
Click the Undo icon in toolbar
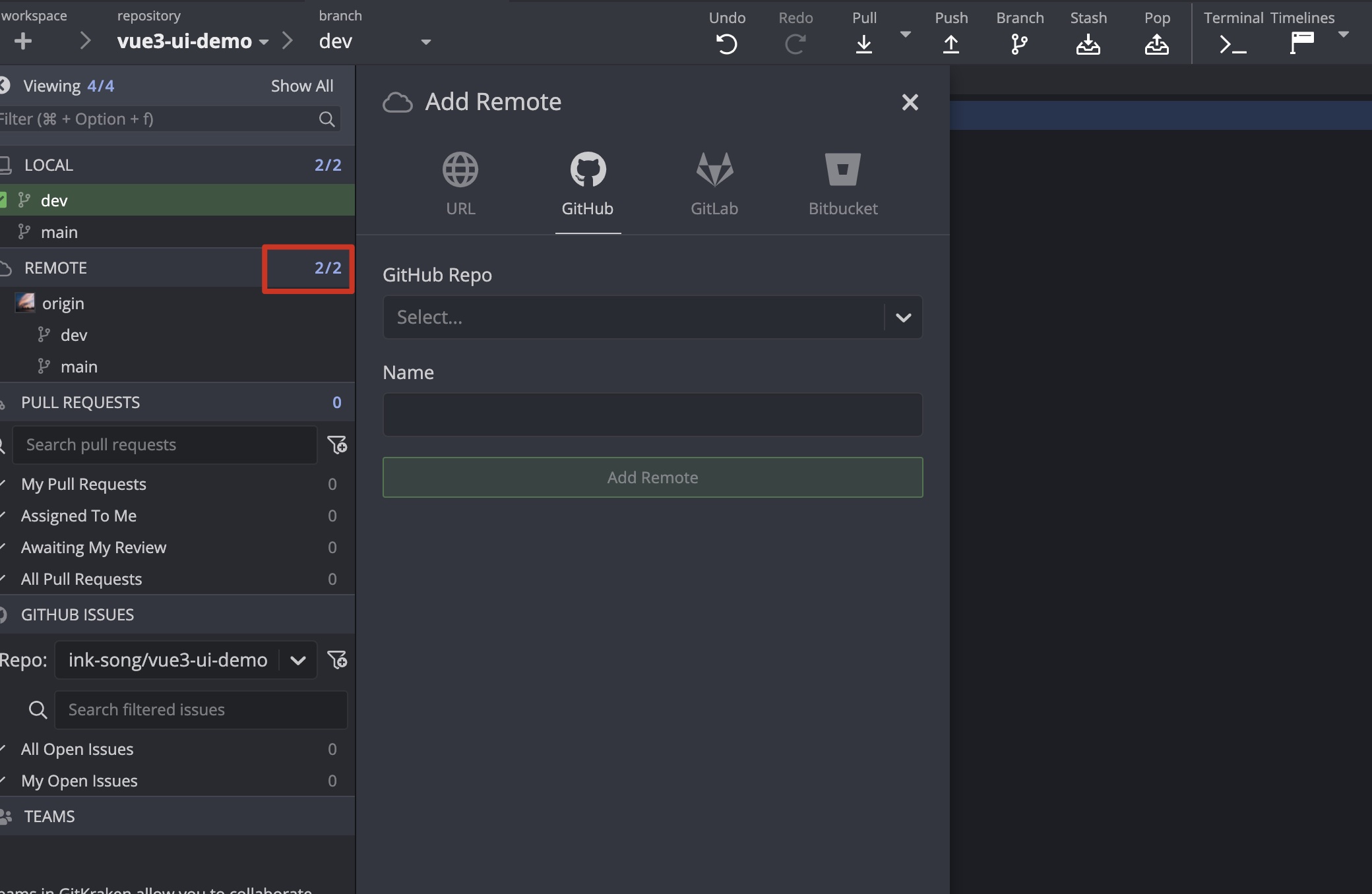(x=727, y=44)
